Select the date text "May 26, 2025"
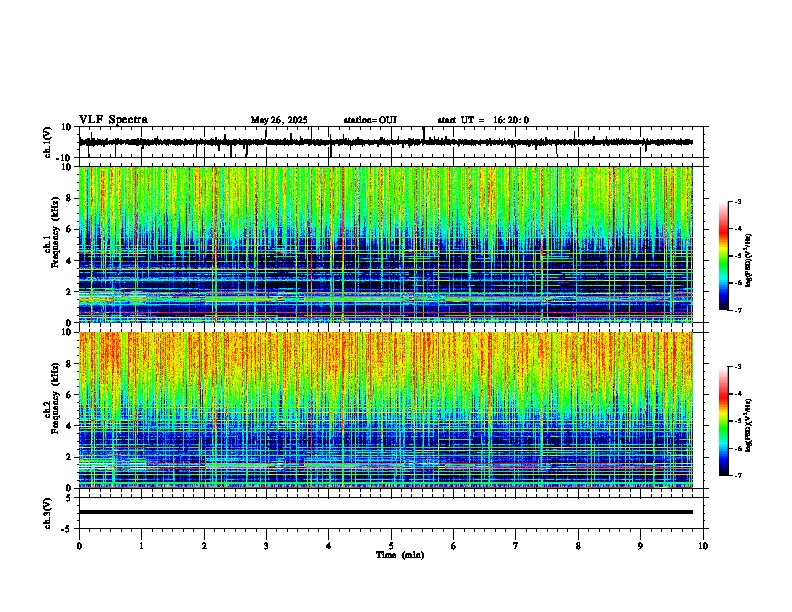This screenshot has width=792, height=612. 279,120
